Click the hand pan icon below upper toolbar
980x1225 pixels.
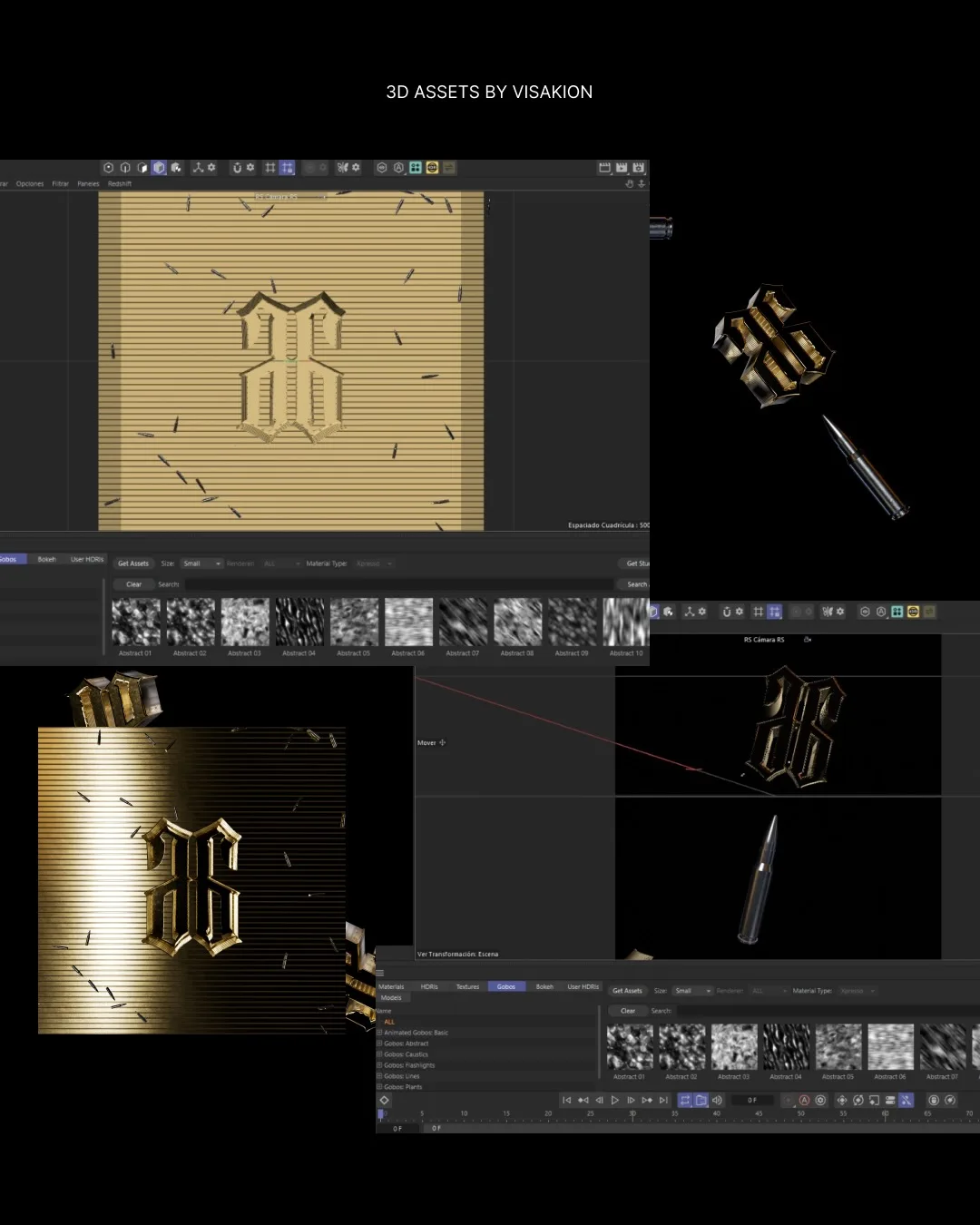tap(630, 183)
